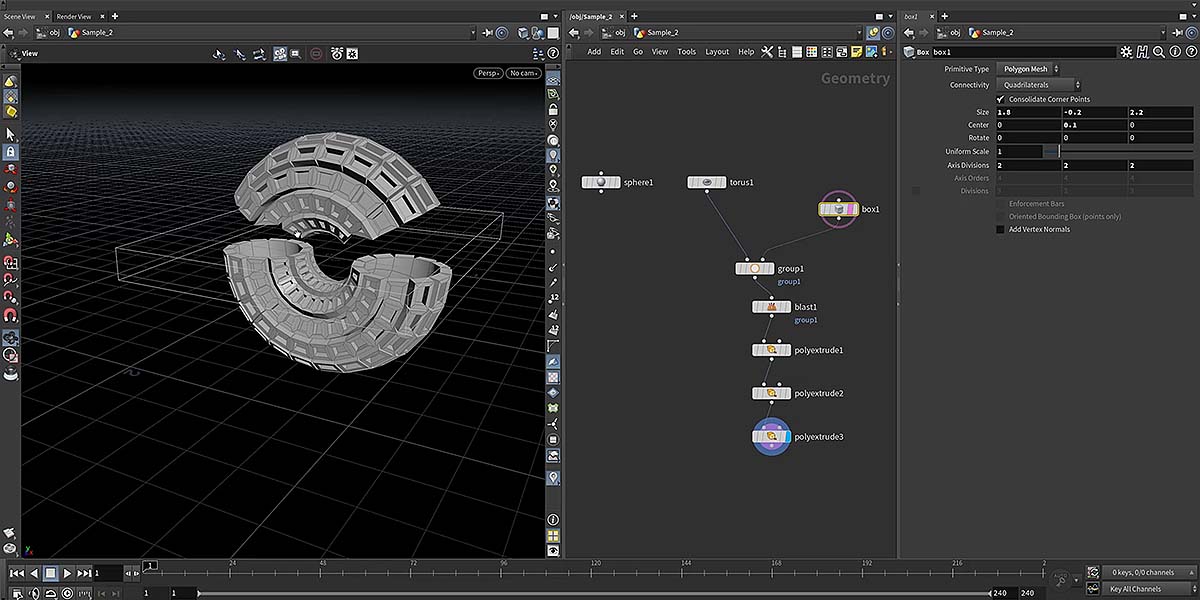This screenshot has width=1200, height=600.
Task: Click the play backward button
Action: [33, 573]
